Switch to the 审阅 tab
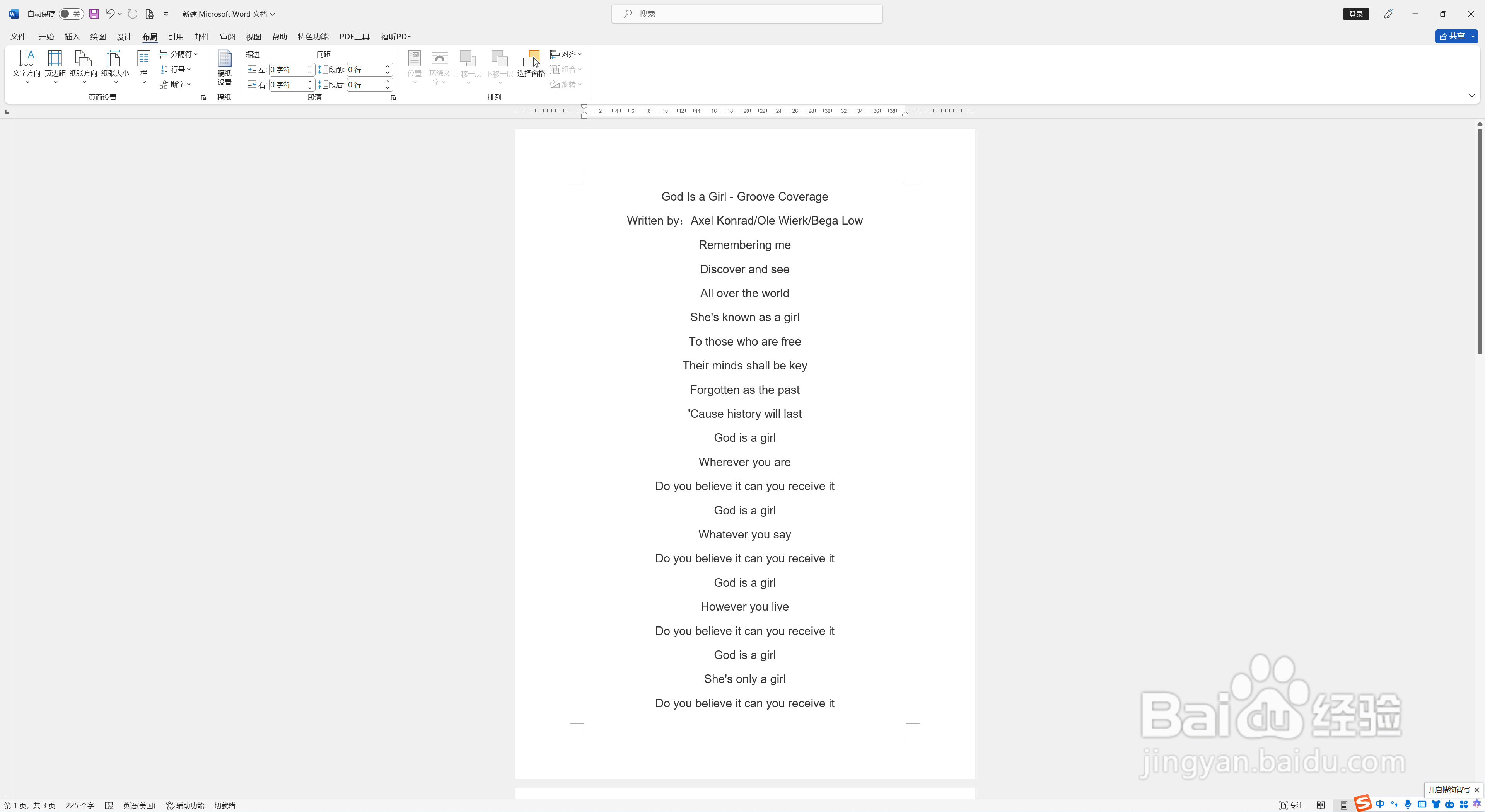The image size is (1485, 812). (x=228, y=36)
